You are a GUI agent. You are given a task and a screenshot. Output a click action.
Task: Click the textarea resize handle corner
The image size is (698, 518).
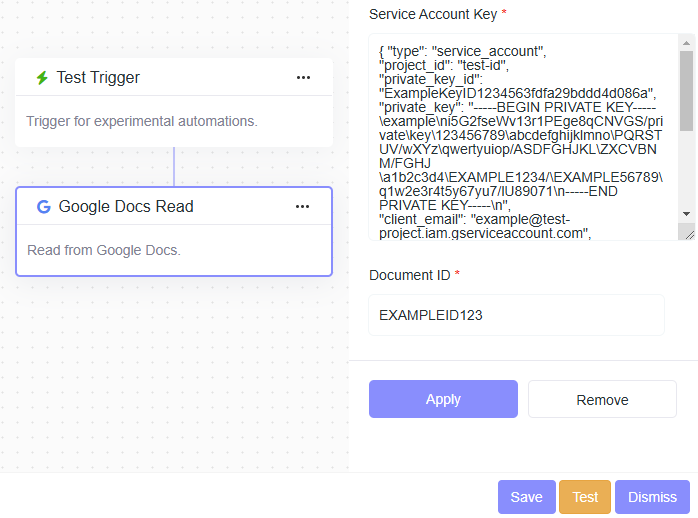pos(687,233)
